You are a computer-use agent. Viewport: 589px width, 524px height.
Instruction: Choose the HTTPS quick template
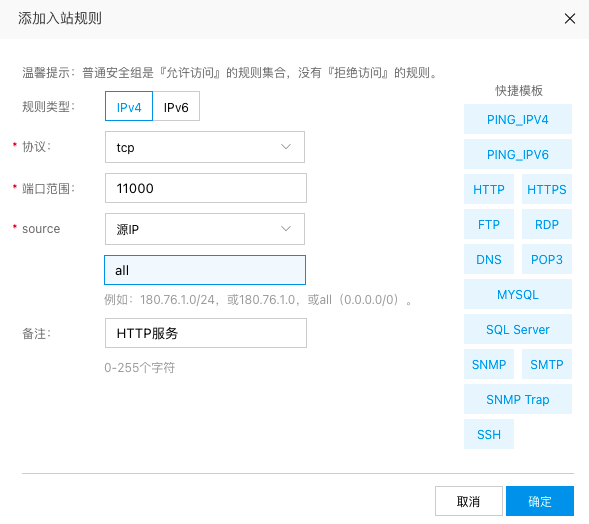(547, 189)
